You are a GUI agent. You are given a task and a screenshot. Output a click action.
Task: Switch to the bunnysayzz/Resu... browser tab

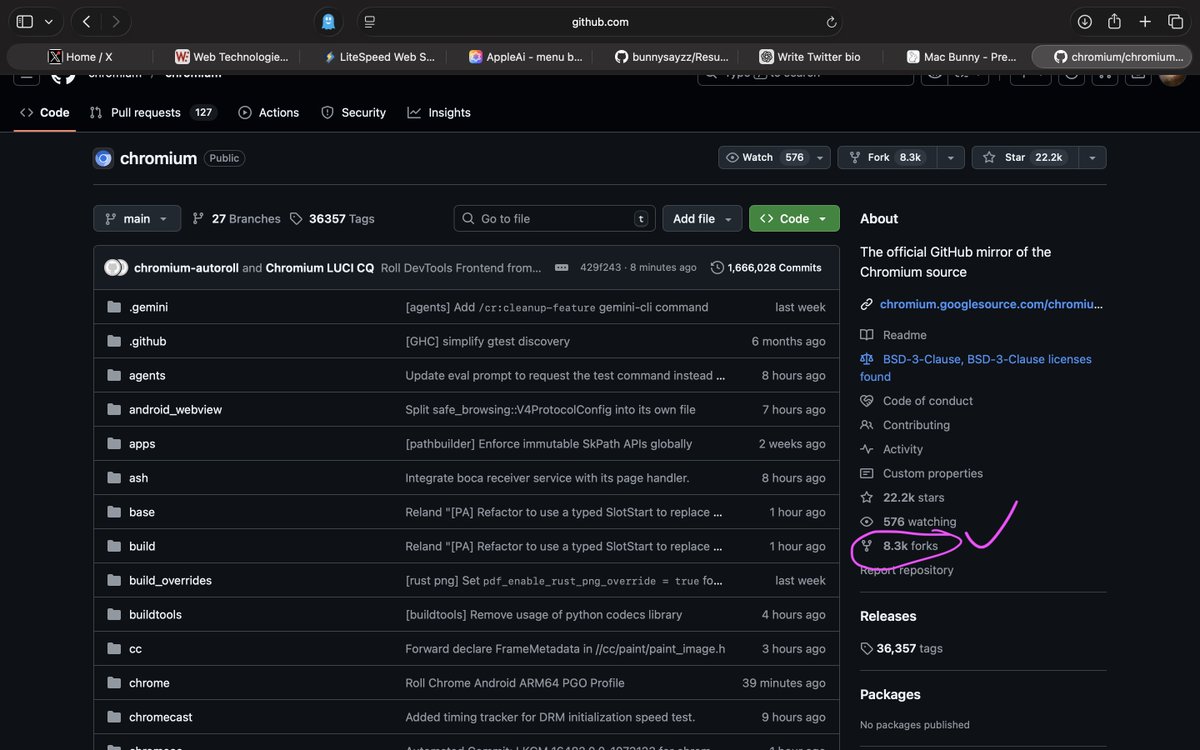pyautogui.click(x=672, y=57)
